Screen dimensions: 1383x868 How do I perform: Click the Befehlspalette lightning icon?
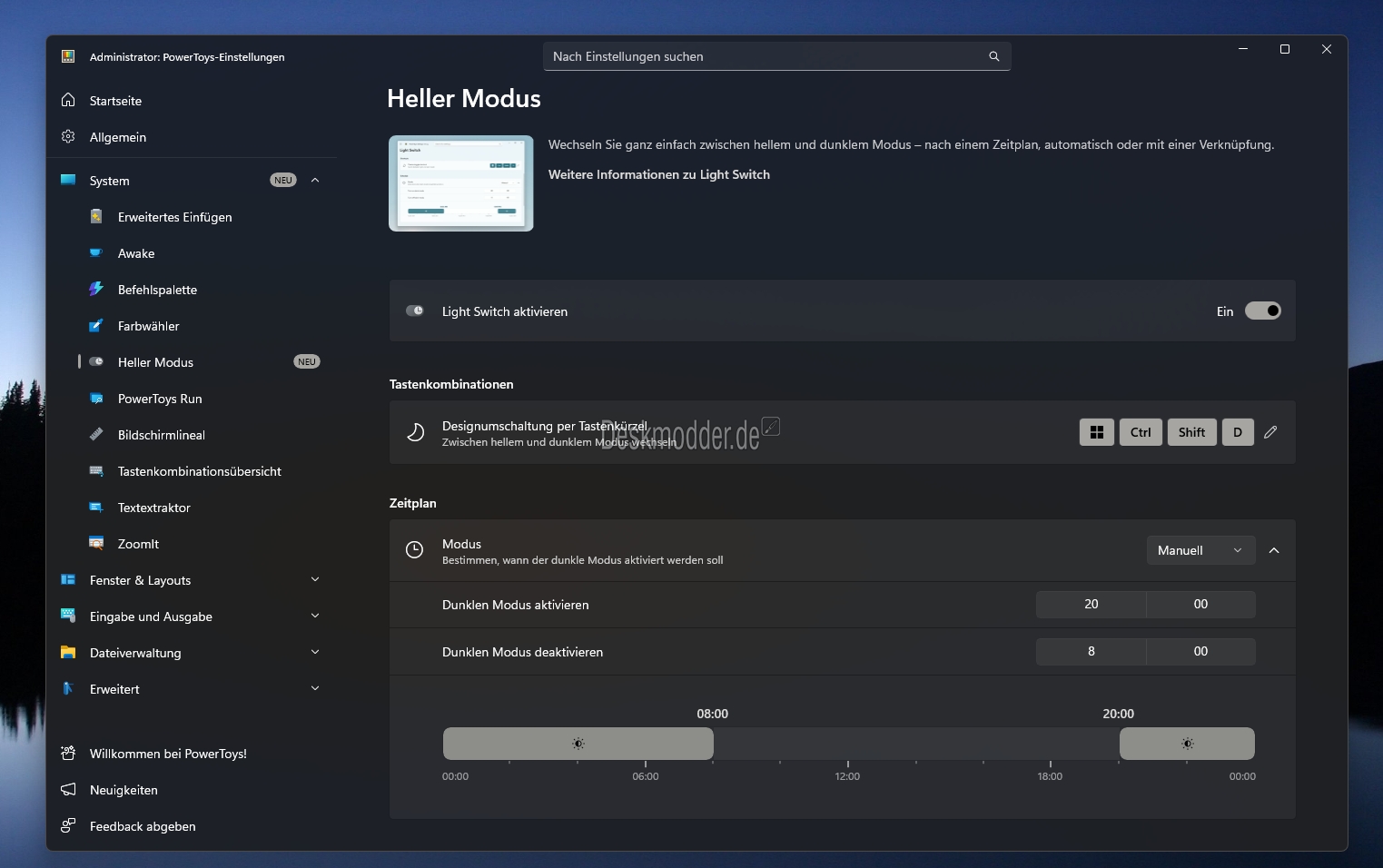pyautogui.click(x=96, y=290)
